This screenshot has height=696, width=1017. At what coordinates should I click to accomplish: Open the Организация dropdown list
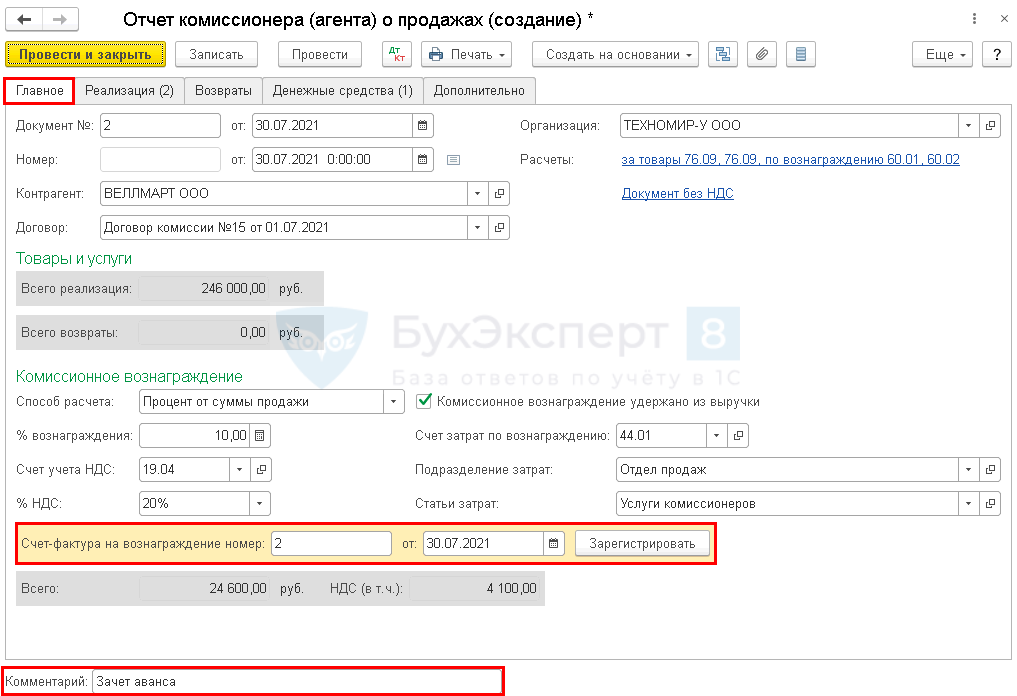pos(968,125)
